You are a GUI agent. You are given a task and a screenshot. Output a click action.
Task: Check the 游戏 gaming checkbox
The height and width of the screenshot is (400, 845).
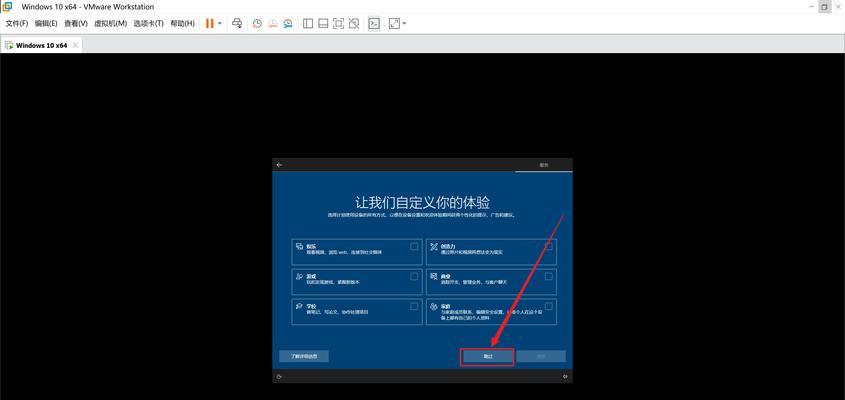[414, 276]
